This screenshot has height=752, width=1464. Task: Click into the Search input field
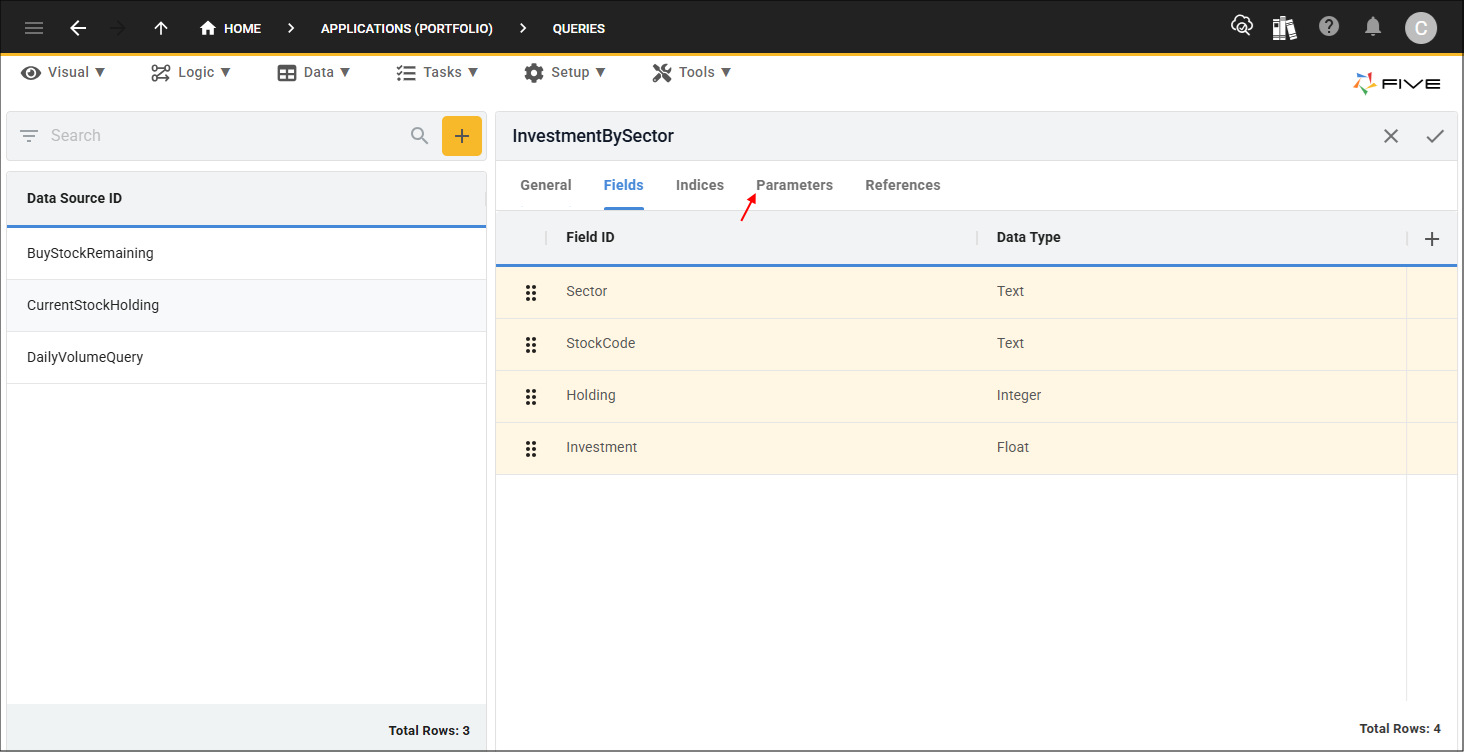pos(225,136)
